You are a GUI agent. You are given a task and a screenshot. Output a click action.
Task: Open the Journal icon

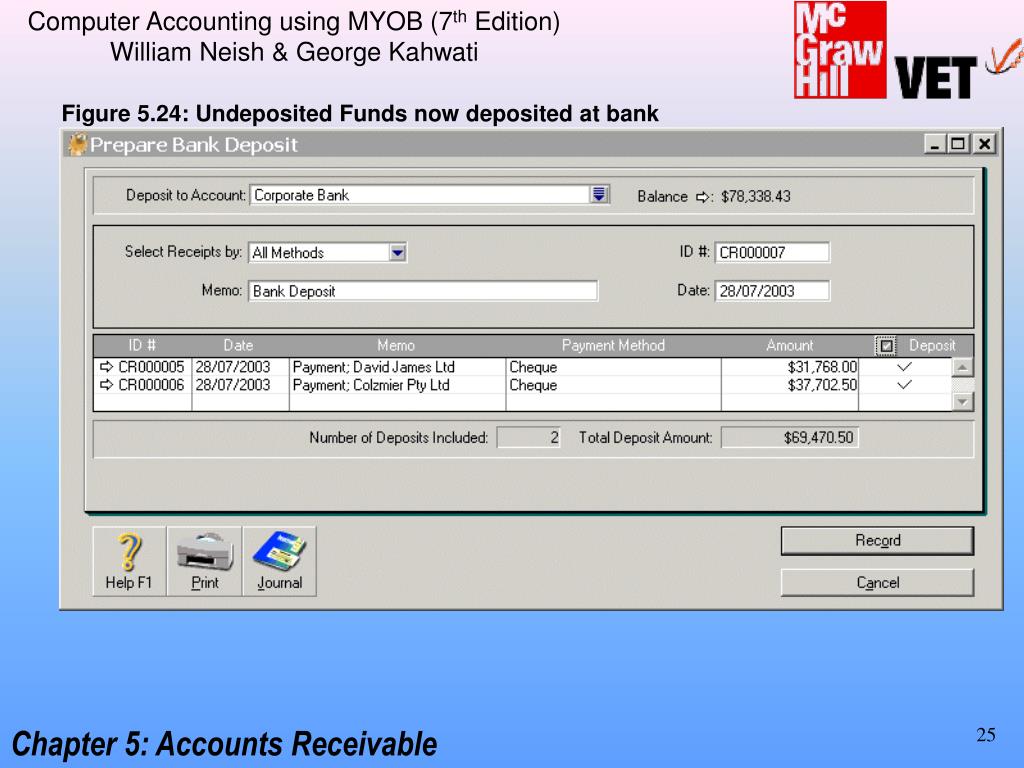pos(280,561)
